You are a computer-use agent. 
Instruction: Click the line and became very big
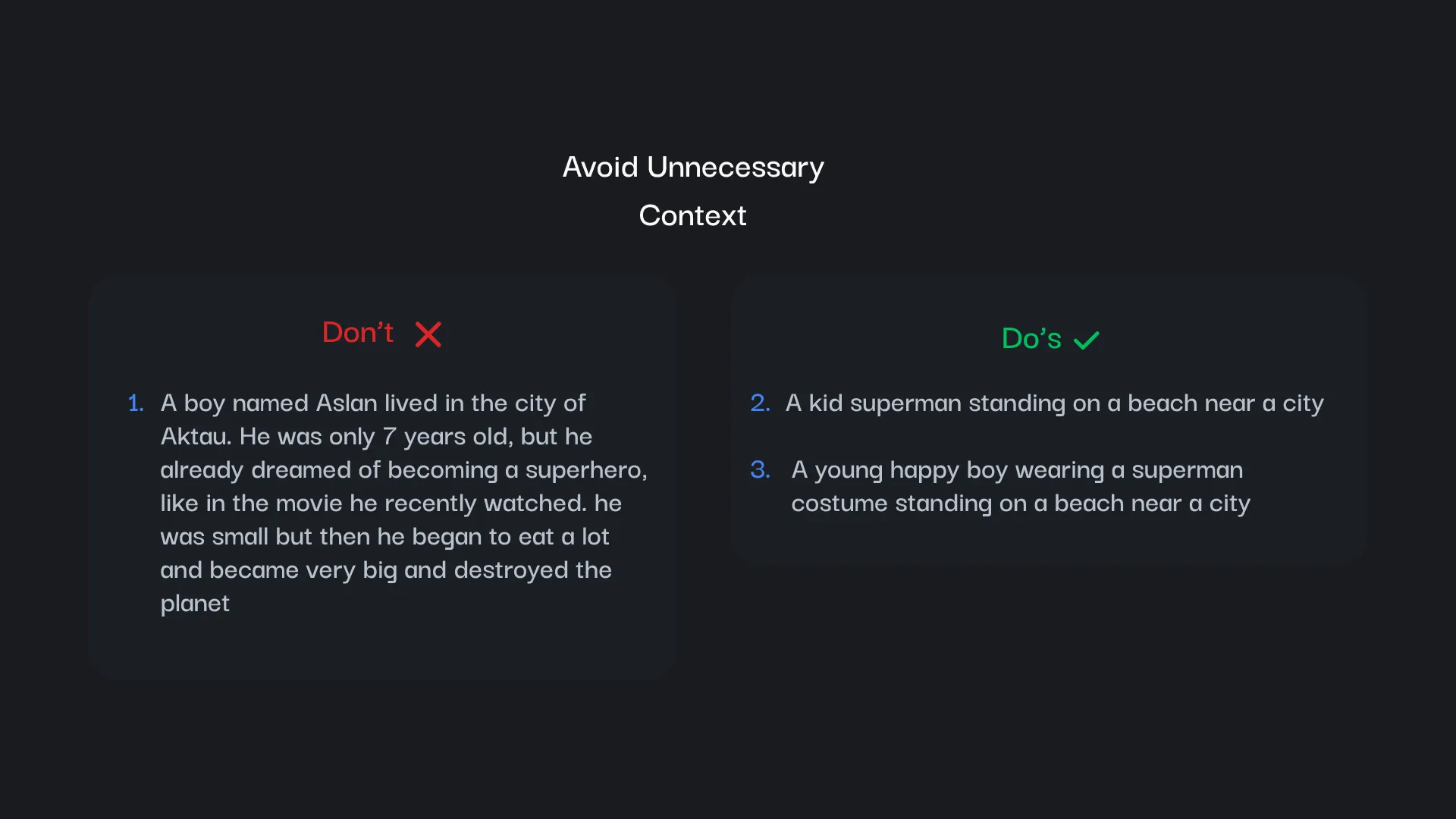point(386,570)
